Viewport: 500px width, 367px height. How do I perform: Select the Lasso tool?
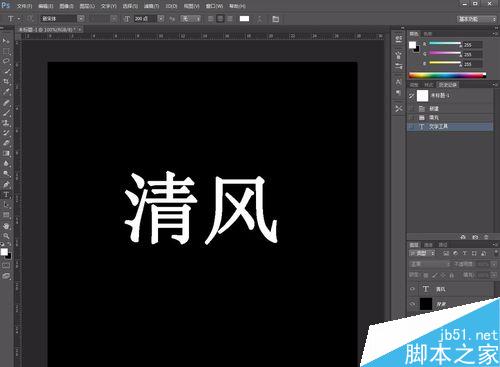coord(6,62)
